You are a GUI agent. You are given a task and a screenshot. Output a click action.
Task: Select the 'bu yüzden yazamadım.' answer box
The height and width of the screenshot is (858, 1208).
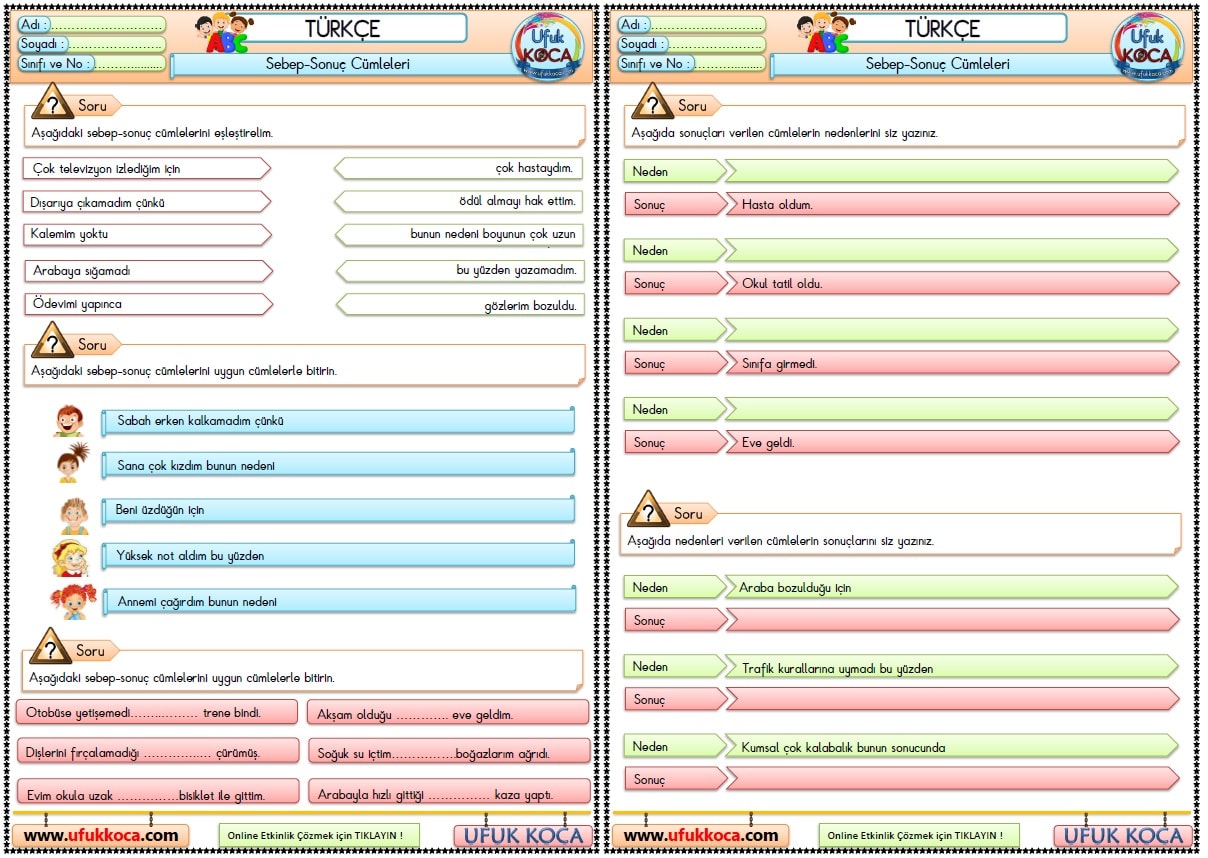tap(460, 270)
